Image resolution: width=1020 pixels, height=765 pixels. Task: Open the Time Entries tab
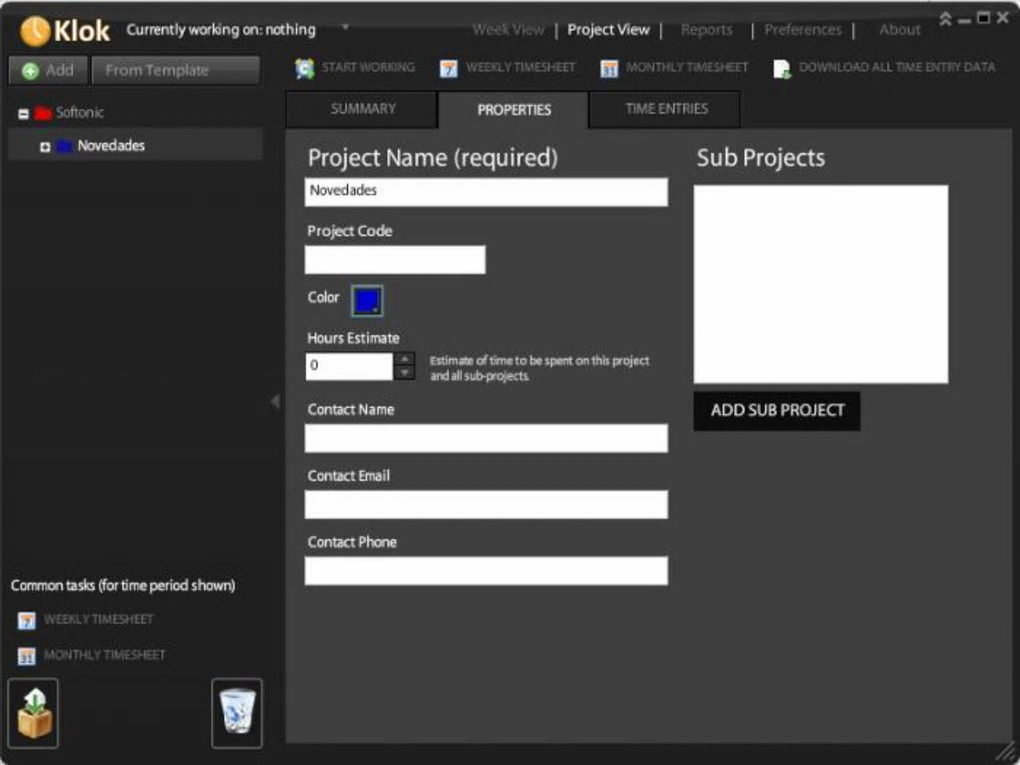667,109
